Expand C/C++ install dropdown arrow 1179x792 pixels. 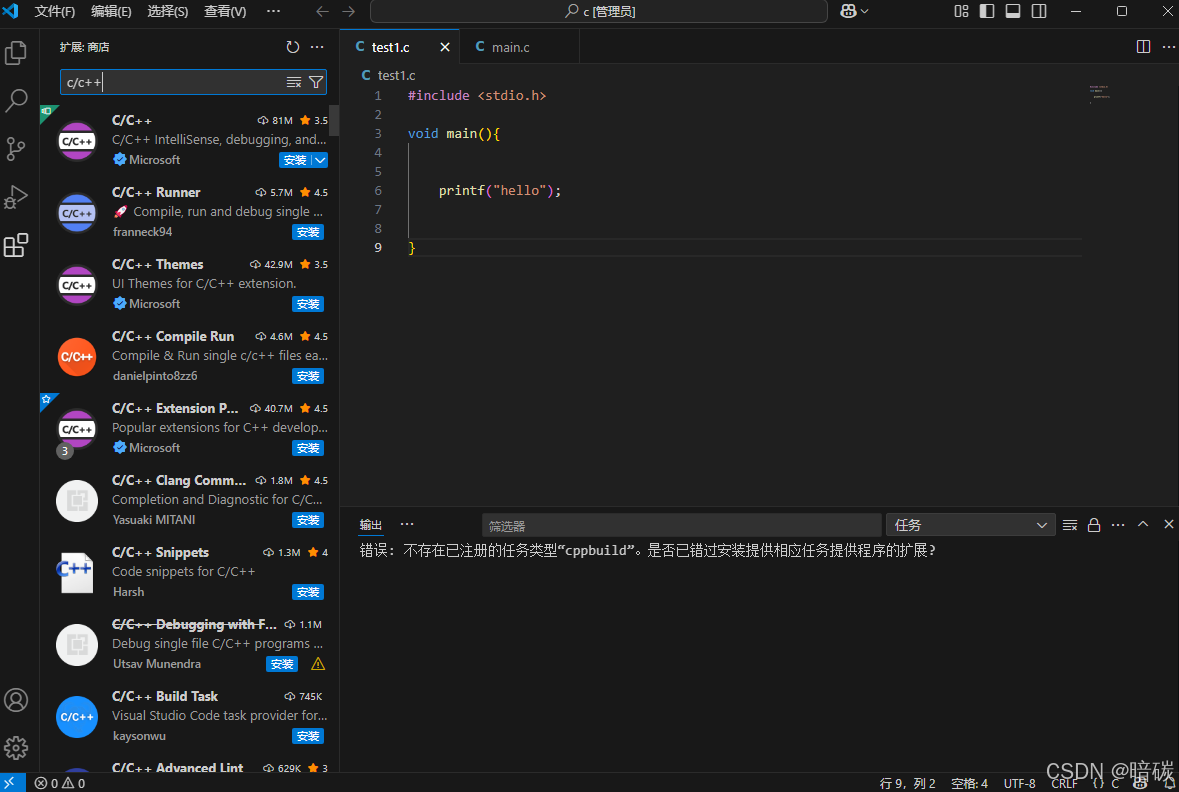(320, 160)
